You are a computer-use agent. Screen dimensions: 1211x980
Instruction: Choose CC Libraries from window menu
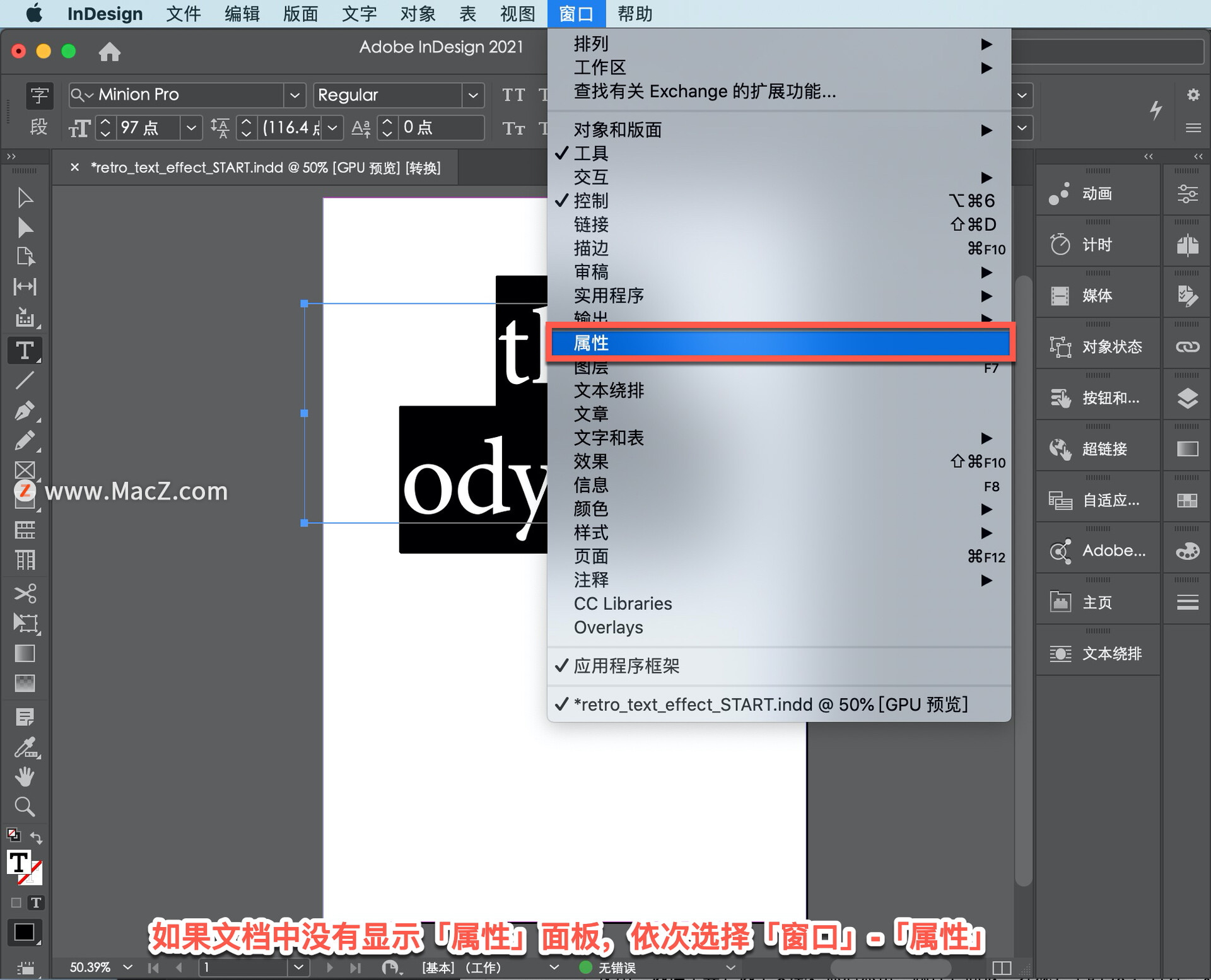(x=780, y=604)
